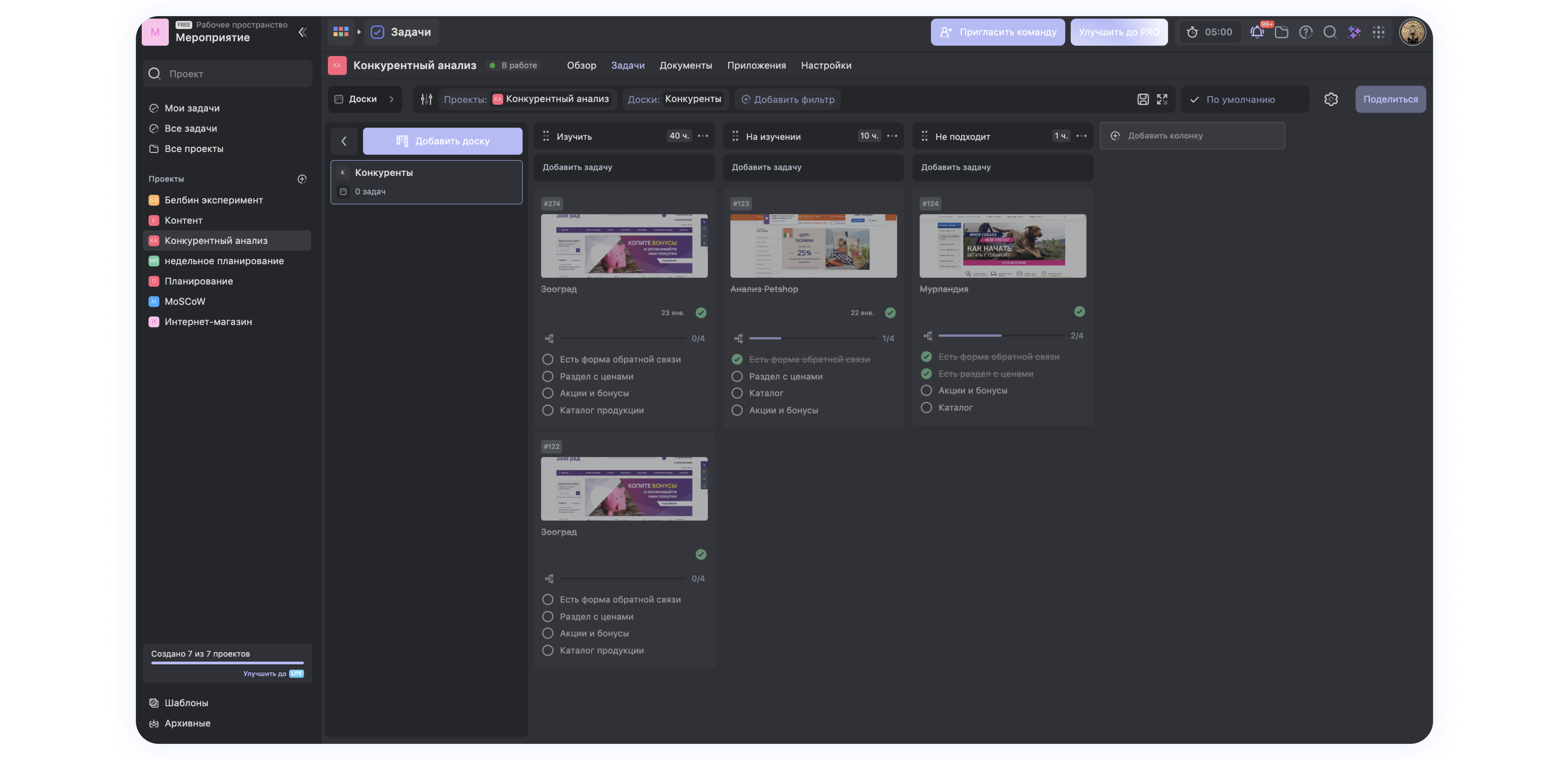Viewport: 1568px width, 760px height.
Task: Collapse the left sidebar with double chevron
Action: tap(302, 32)
